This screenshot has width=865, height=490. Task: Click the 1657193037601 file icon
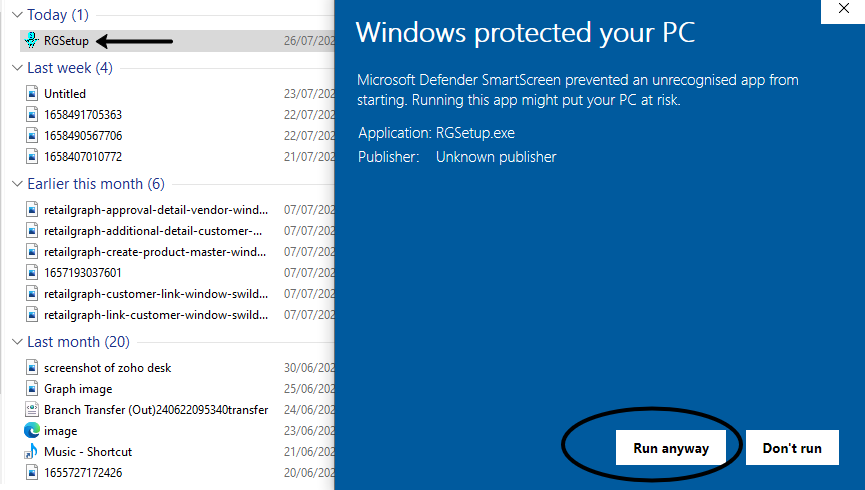coord(32,273)
